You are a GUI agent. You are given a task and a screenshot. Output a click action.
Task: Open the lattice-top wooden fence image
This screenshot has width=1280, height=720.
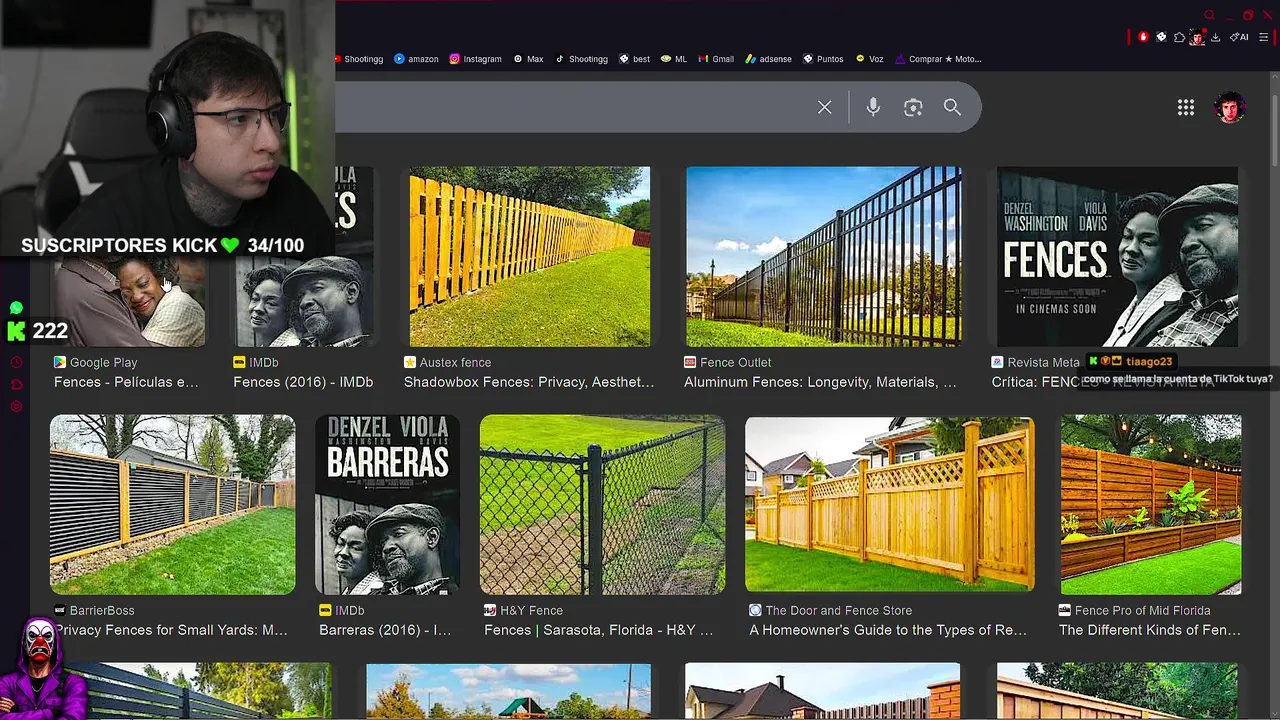click(889, 505)
